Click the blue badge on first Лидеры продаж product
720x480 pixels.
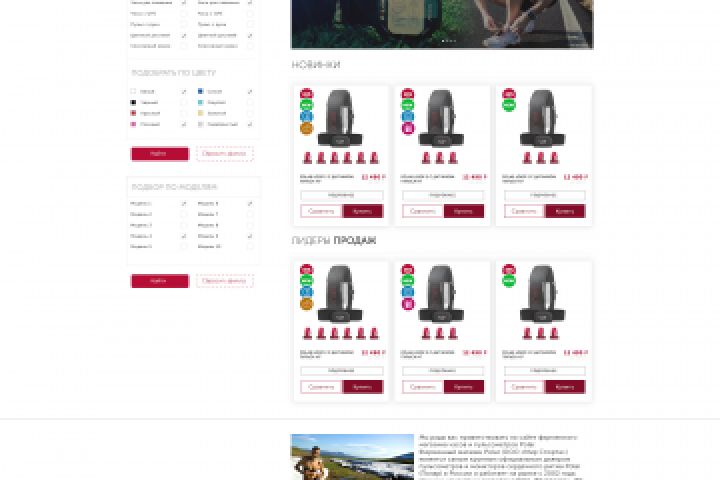tap(306, 292)
